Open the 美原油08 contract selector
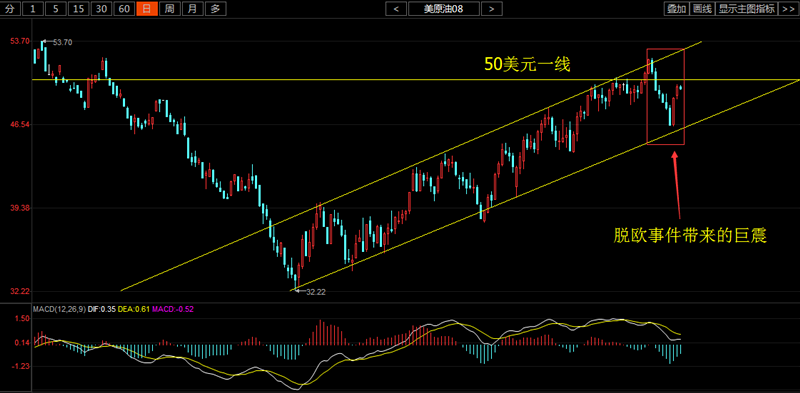 point(444,8)
